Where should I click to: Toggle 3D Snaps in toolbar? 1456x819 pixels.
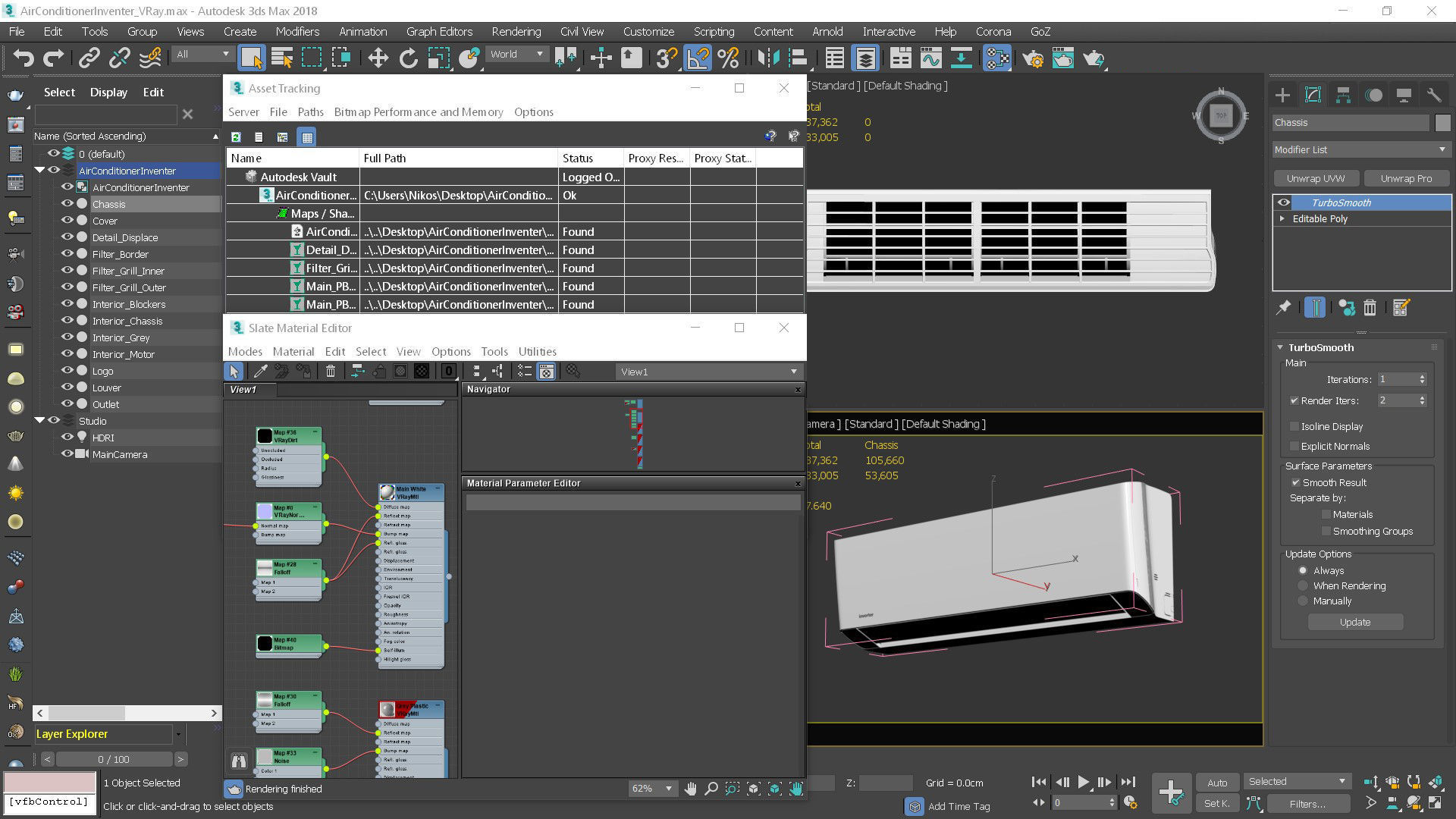coord(667,58)
